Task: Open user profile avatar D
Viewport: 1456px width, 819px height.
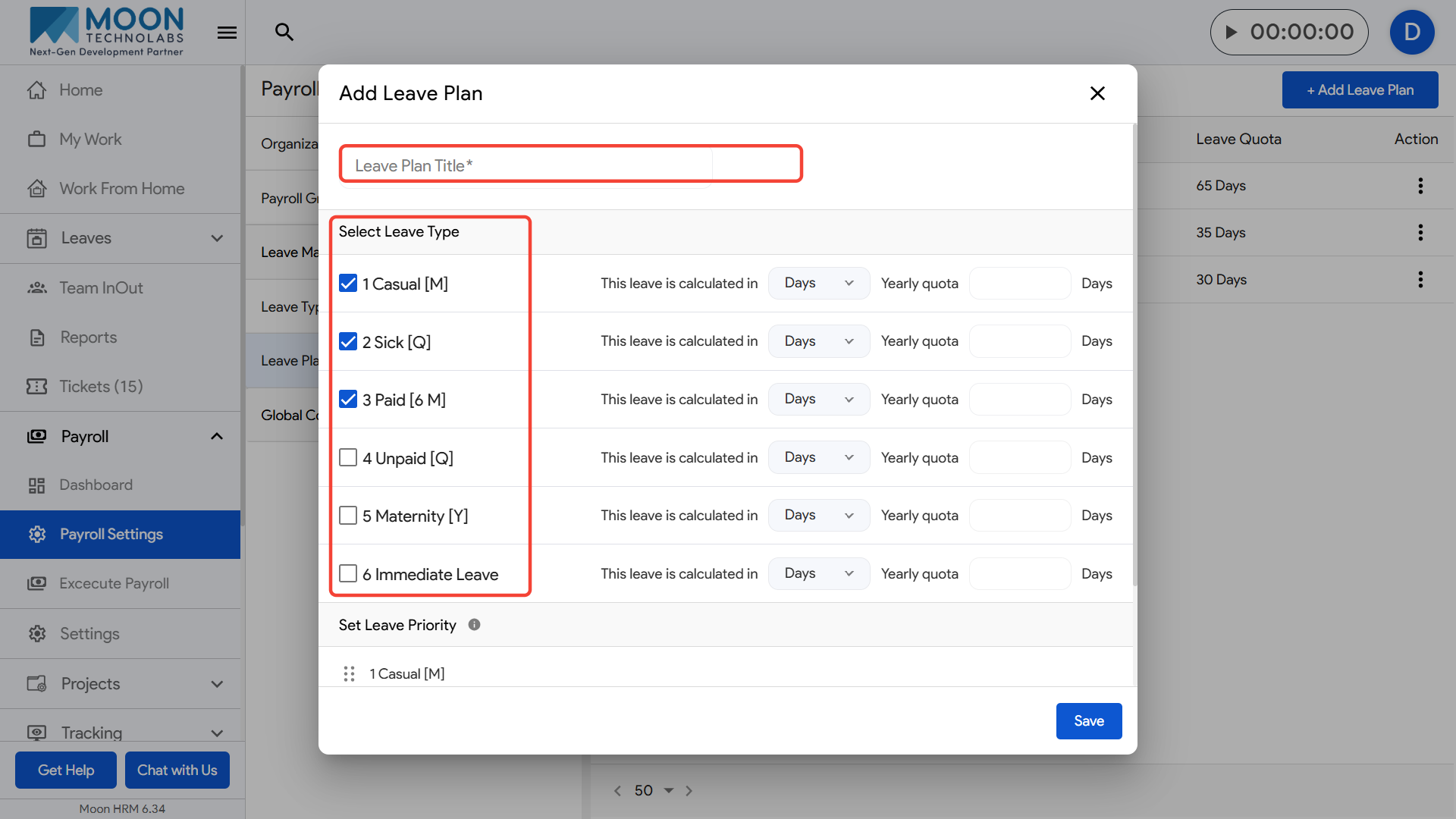Action: (1411, 32)
